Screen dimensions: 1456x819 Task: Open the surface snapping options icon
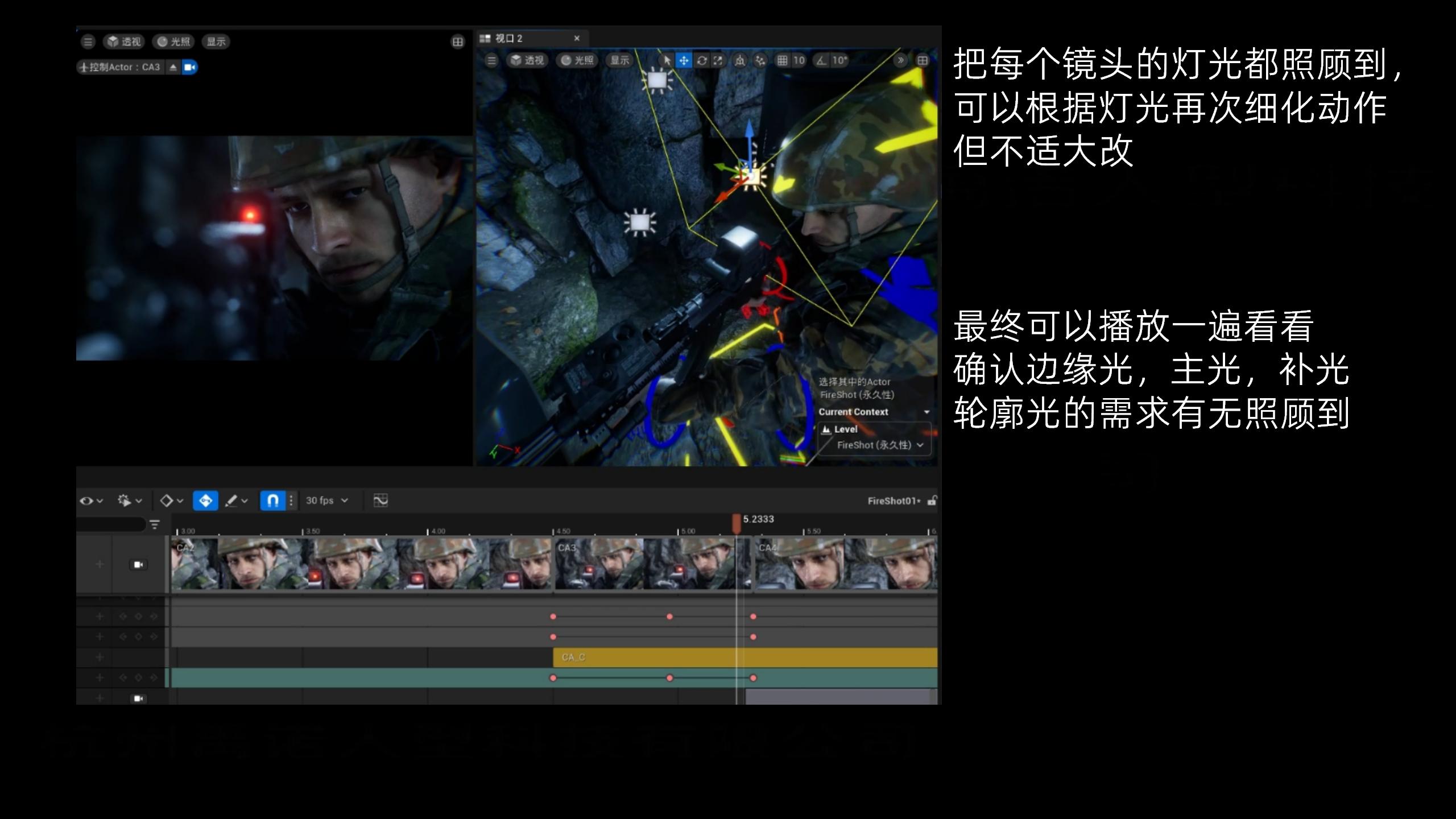760,60
